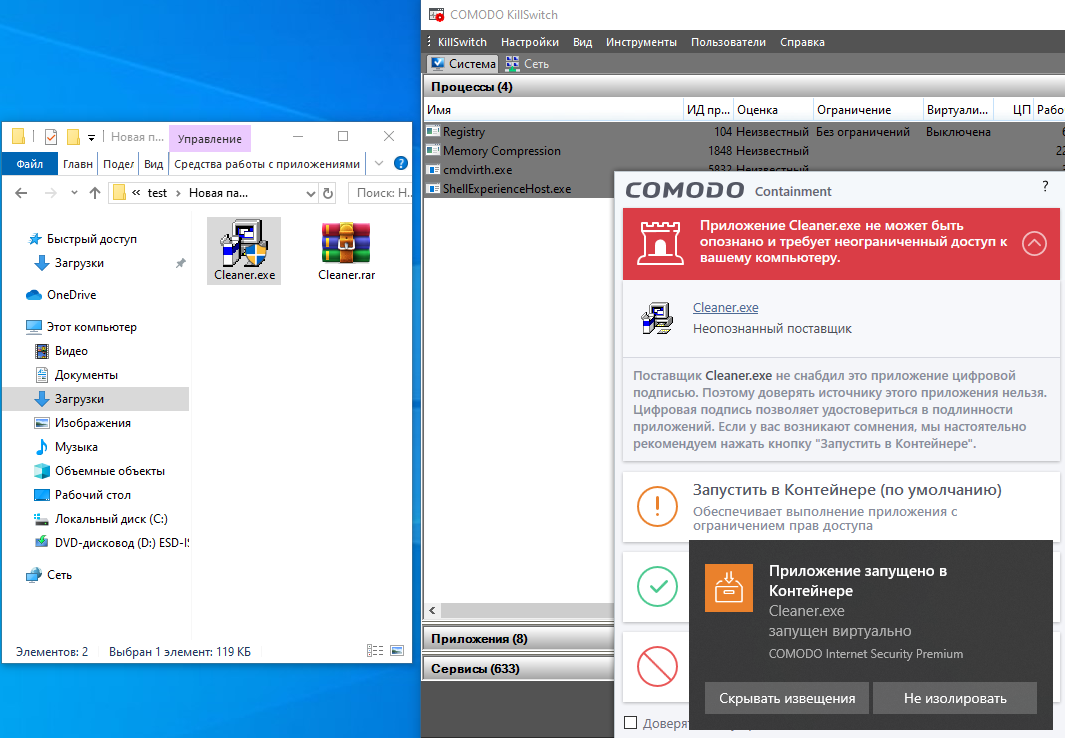Image resolution: width=1065 pixels, height=738 pixels.
Task: Open the Справка menu in KillSwitch
Action: coord(802,42)
